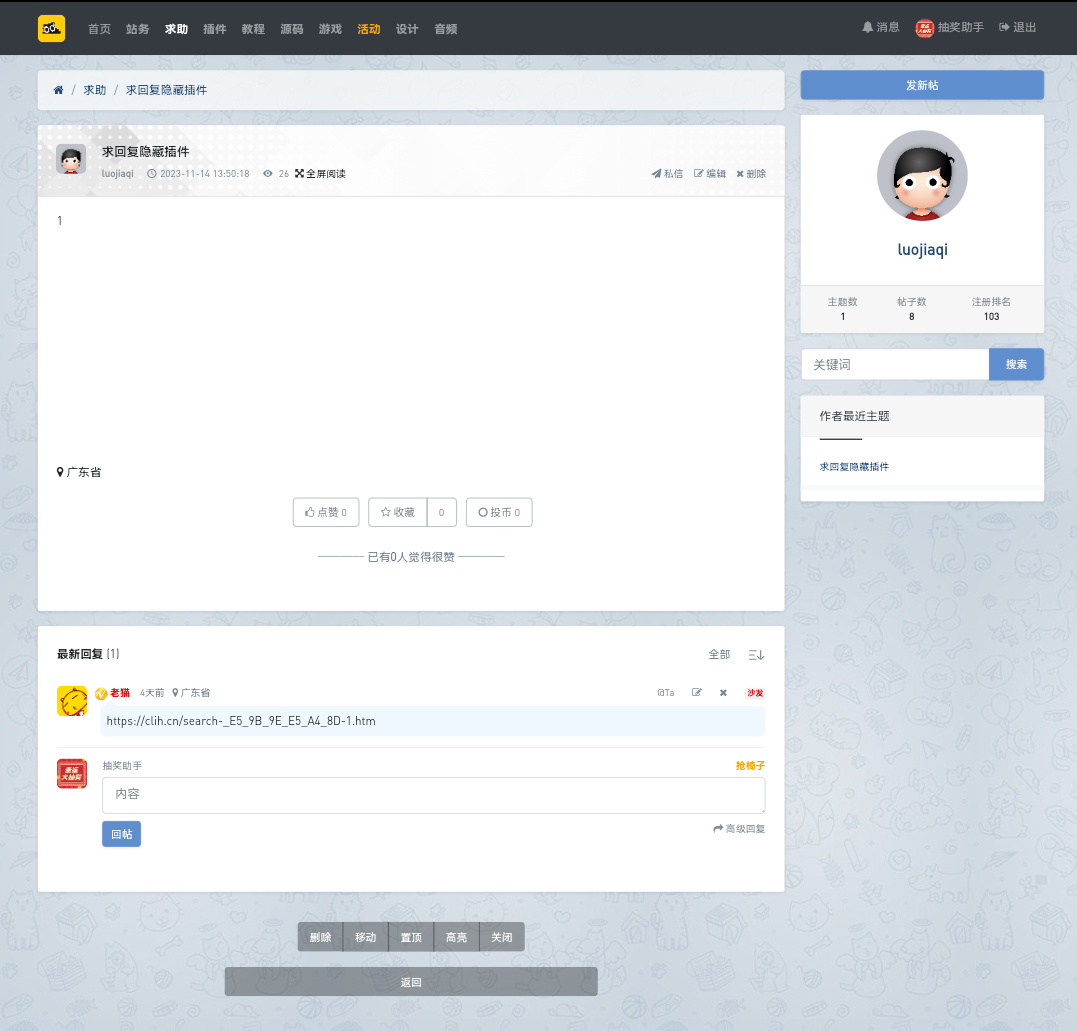Click the 发新帖 button
1077x1031 pixels.
(x=922, y=85)
